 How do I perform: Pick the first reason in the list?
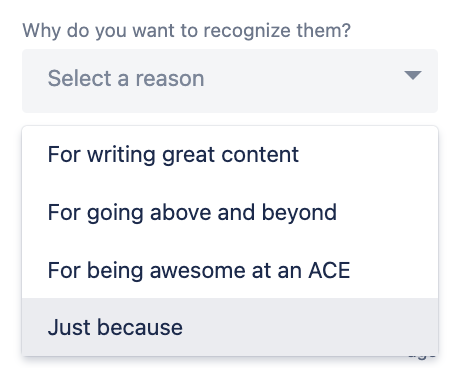pyautogui.click(x=230, y=155)
